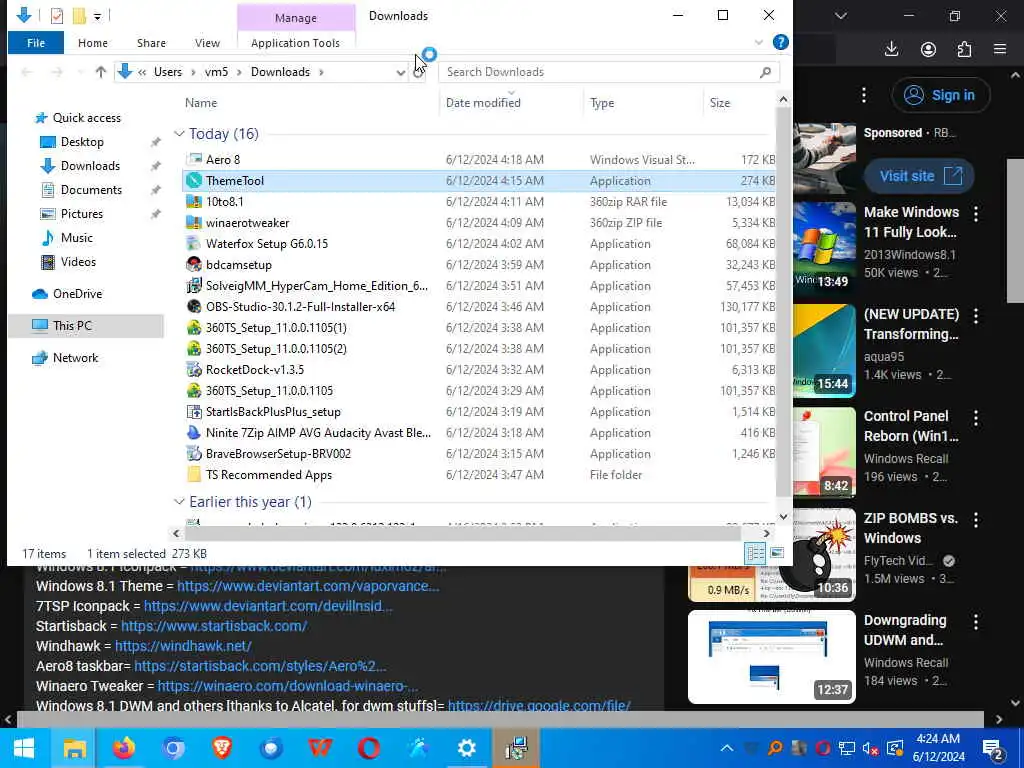Expand the ribbon with the chevron
This screenshot has height=768, width=1024.
click(x=758, y=42)
